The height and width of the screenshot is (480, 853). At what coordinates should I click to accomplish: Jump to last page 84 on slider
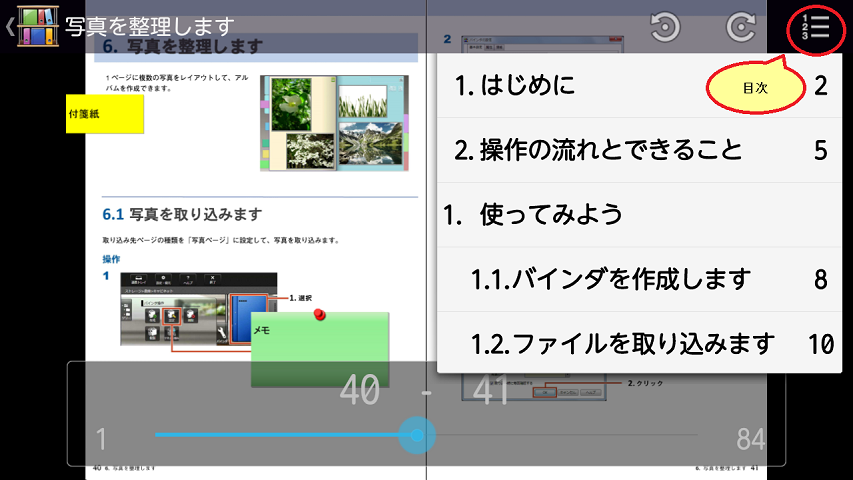750,439
